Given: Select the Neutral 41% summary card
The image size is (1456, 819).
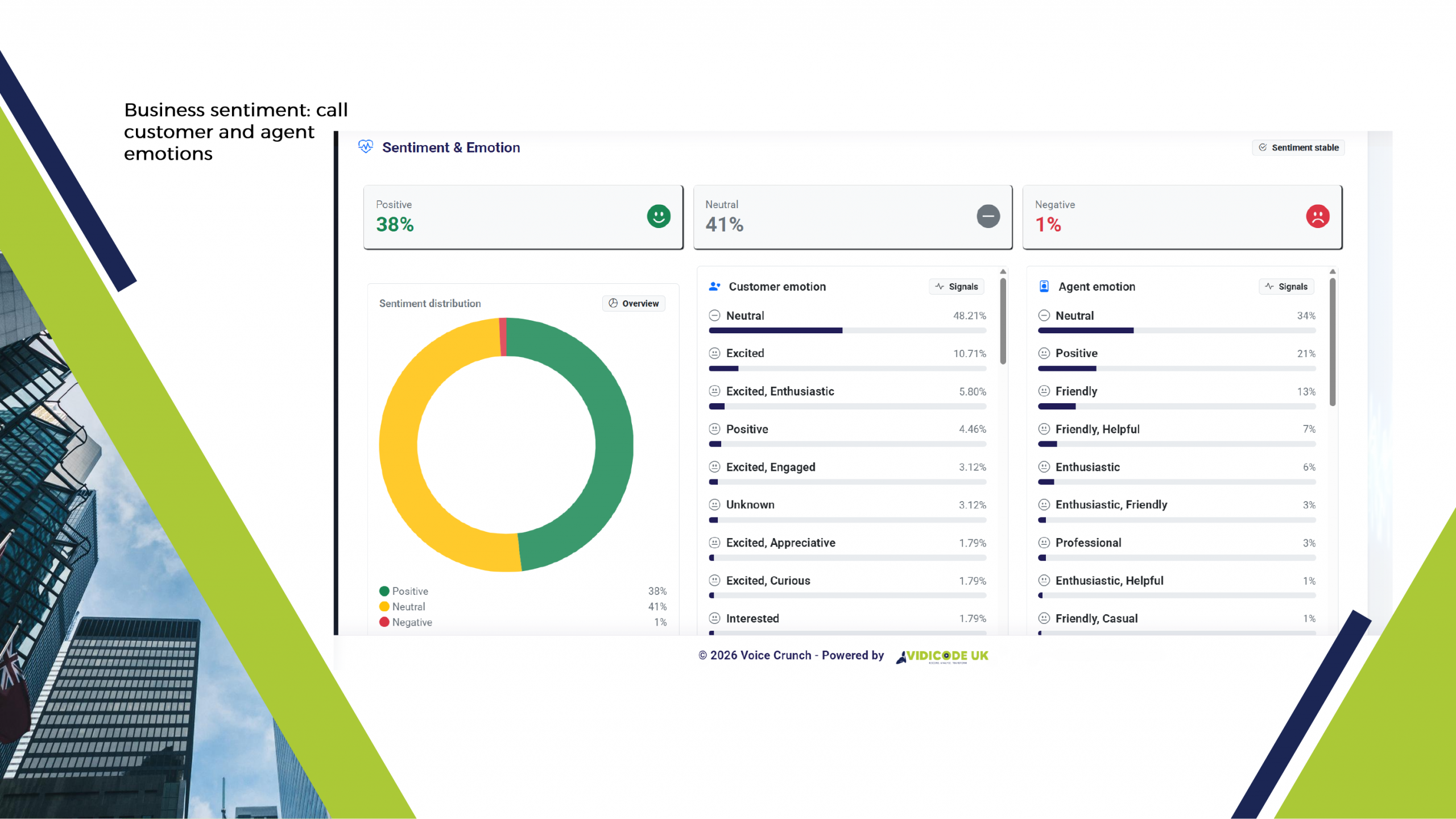Looking at the screenshot, I should 853,217.
